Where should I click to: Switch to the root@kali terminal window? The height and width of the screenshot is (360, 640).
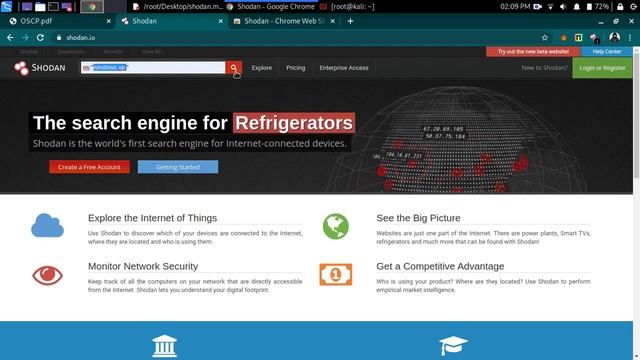point(347,7)
